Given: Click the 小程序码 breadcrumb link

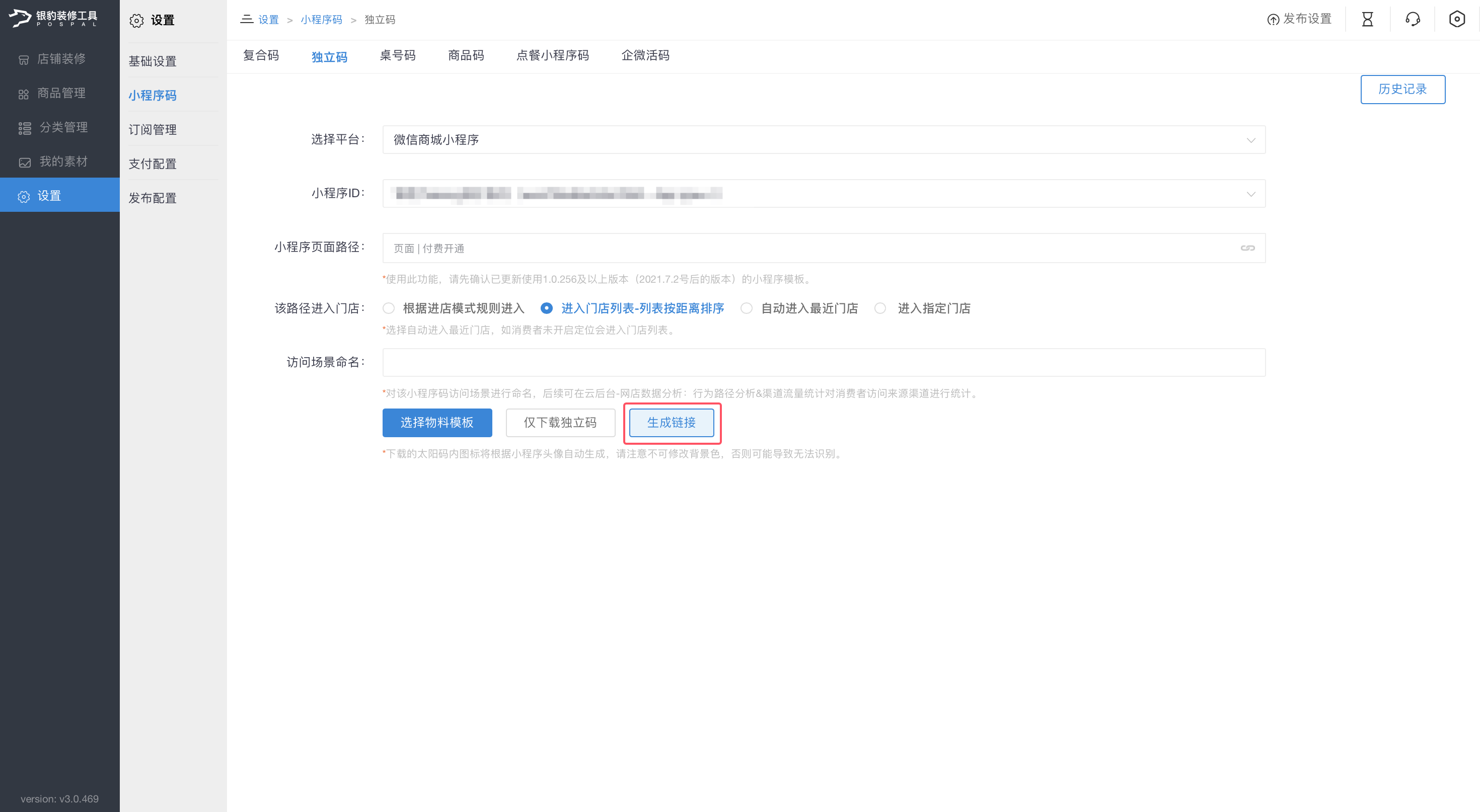Looking at the screenshot, I should (x=322, y=20).
